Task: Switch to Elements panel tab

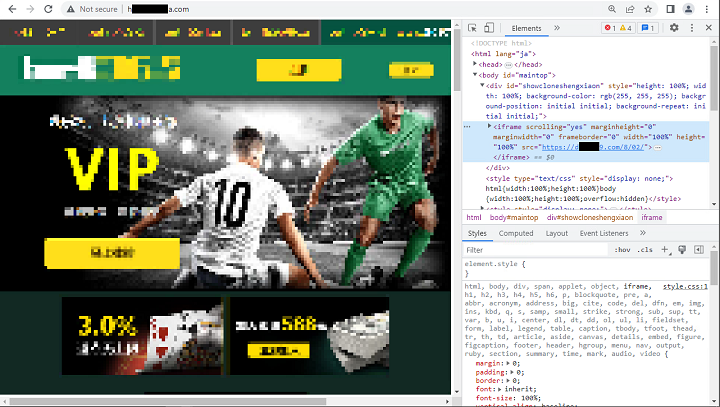Action: tap(526, 28)
